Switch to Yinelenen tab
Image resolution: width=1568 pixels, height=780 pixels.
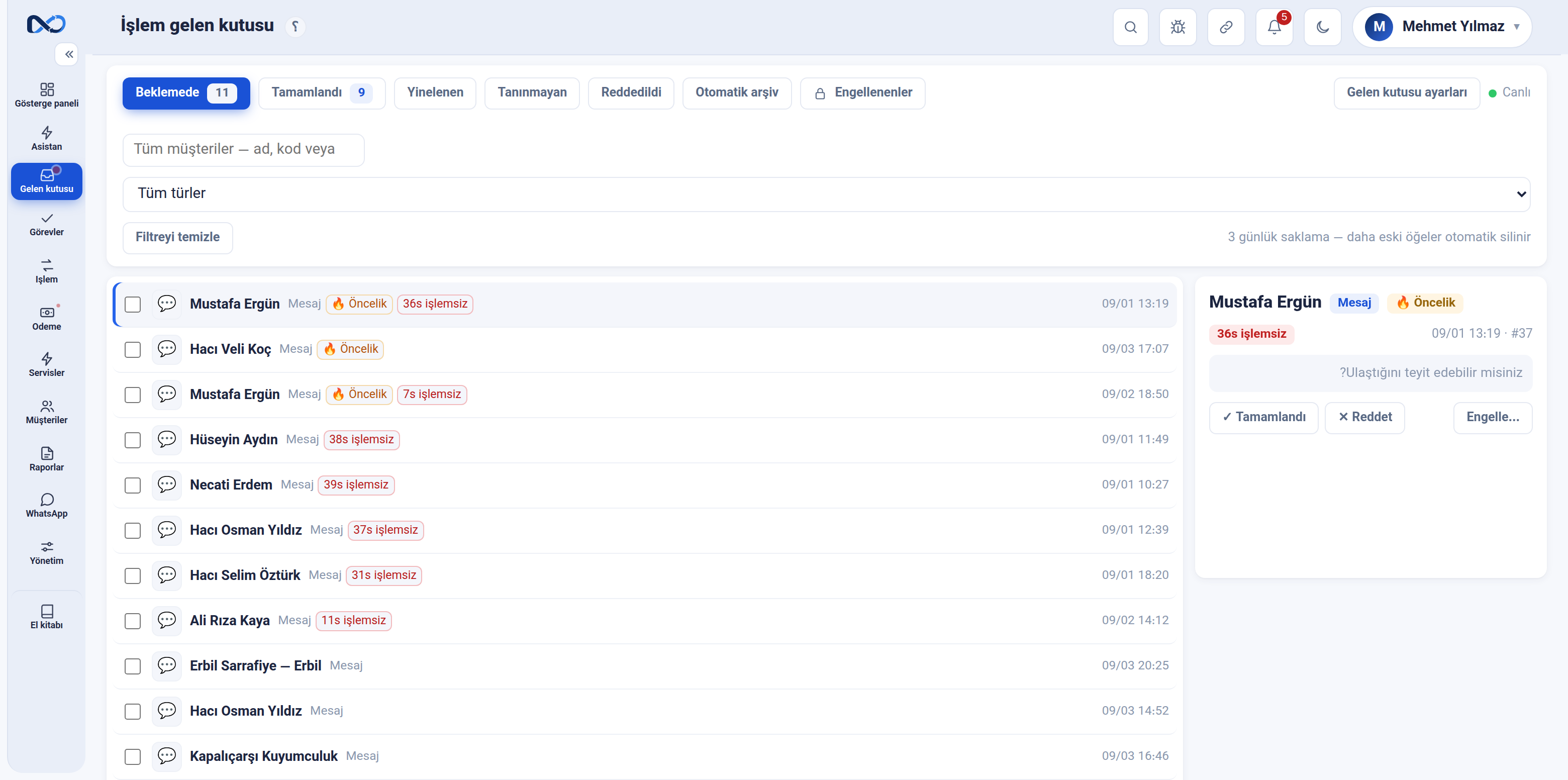[435, 92]
